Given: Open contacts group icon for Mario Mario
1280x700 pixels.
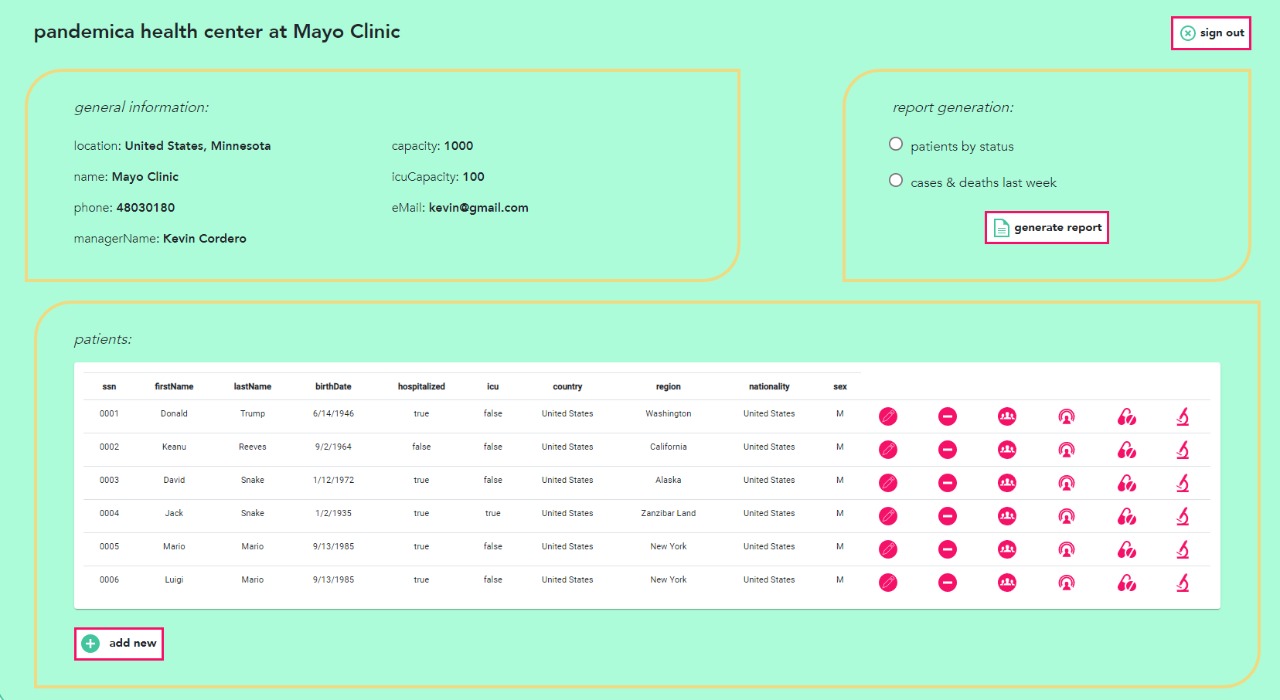Looking at the screenshot, I should [x=1007, y=549].
